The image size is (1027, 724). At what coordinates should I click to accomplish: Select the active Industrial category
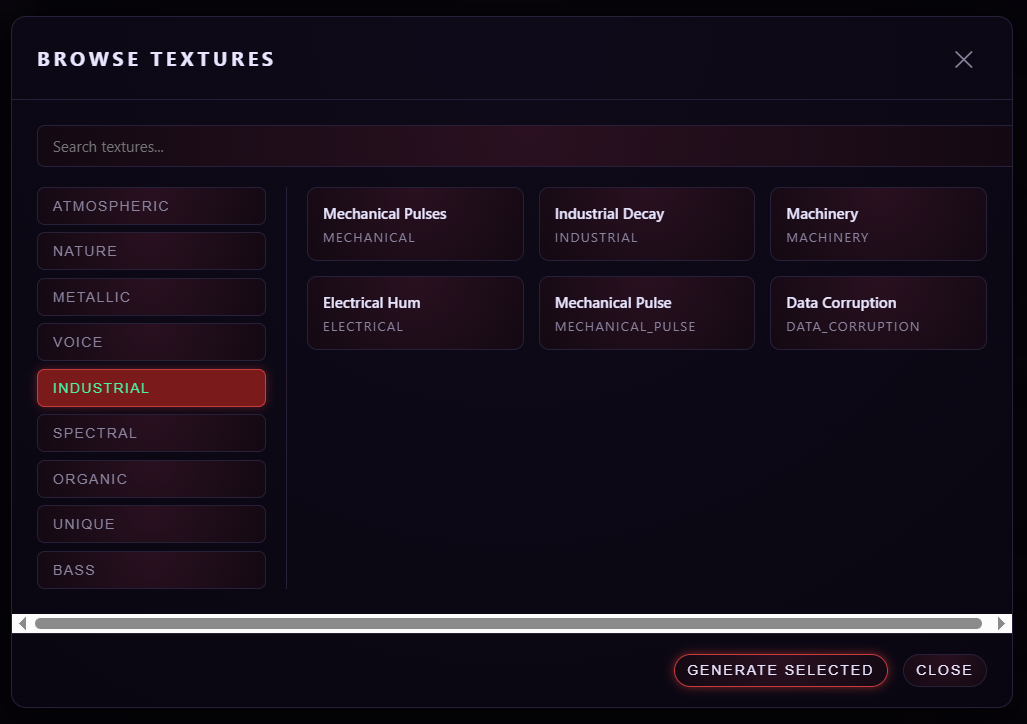pyautogui.click(x=151, y=388)
